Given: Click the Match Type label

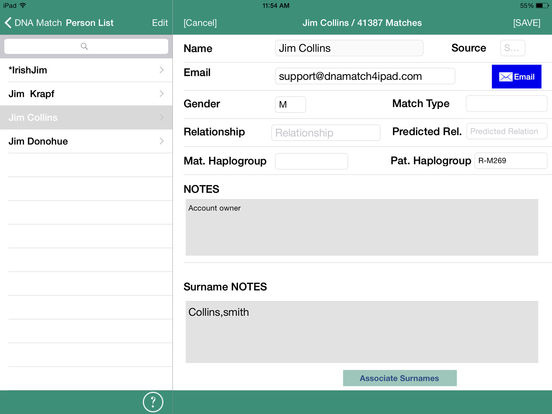Looking at the screenshot, I should click(x=421, y=104).
